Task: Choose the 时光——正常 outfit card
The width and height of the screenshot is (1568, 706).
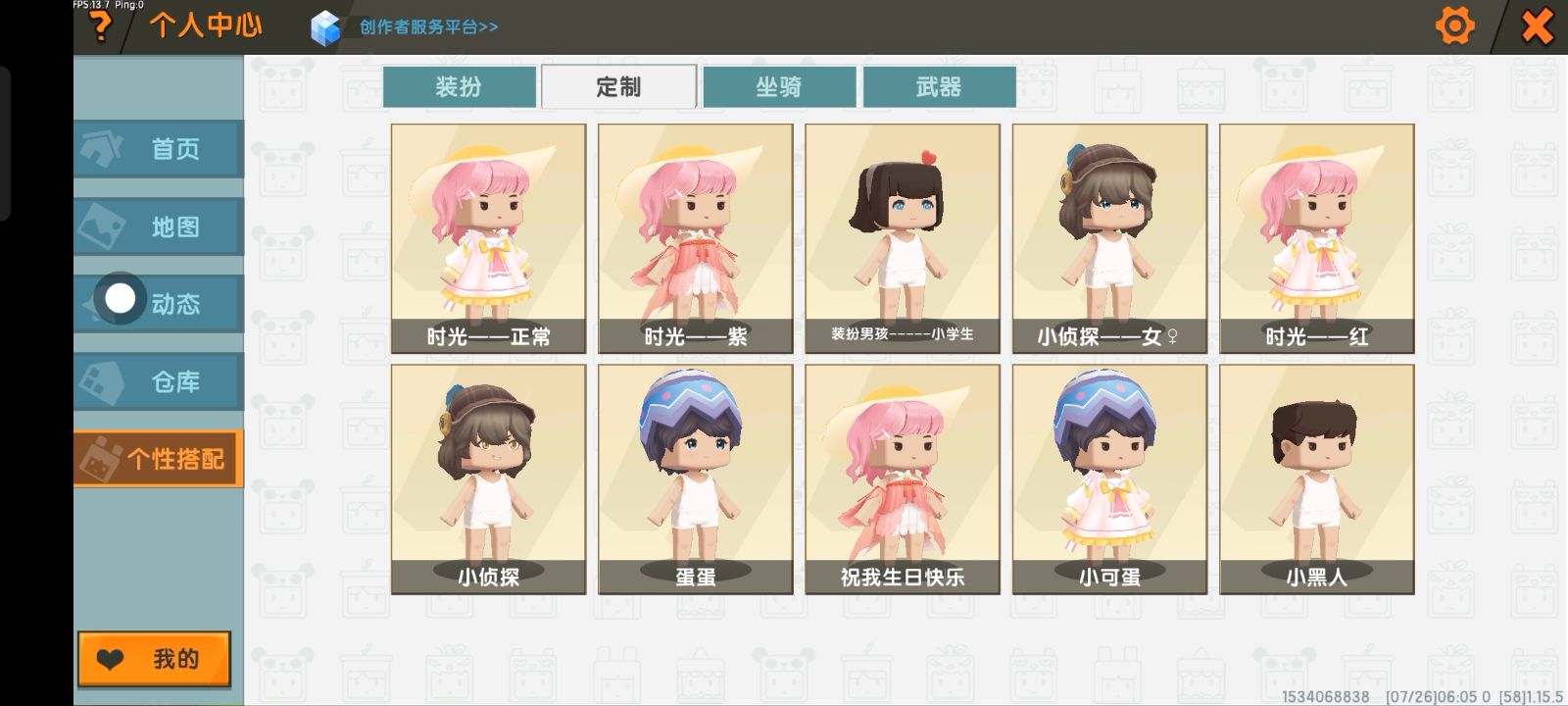Action: coord(488,238)
